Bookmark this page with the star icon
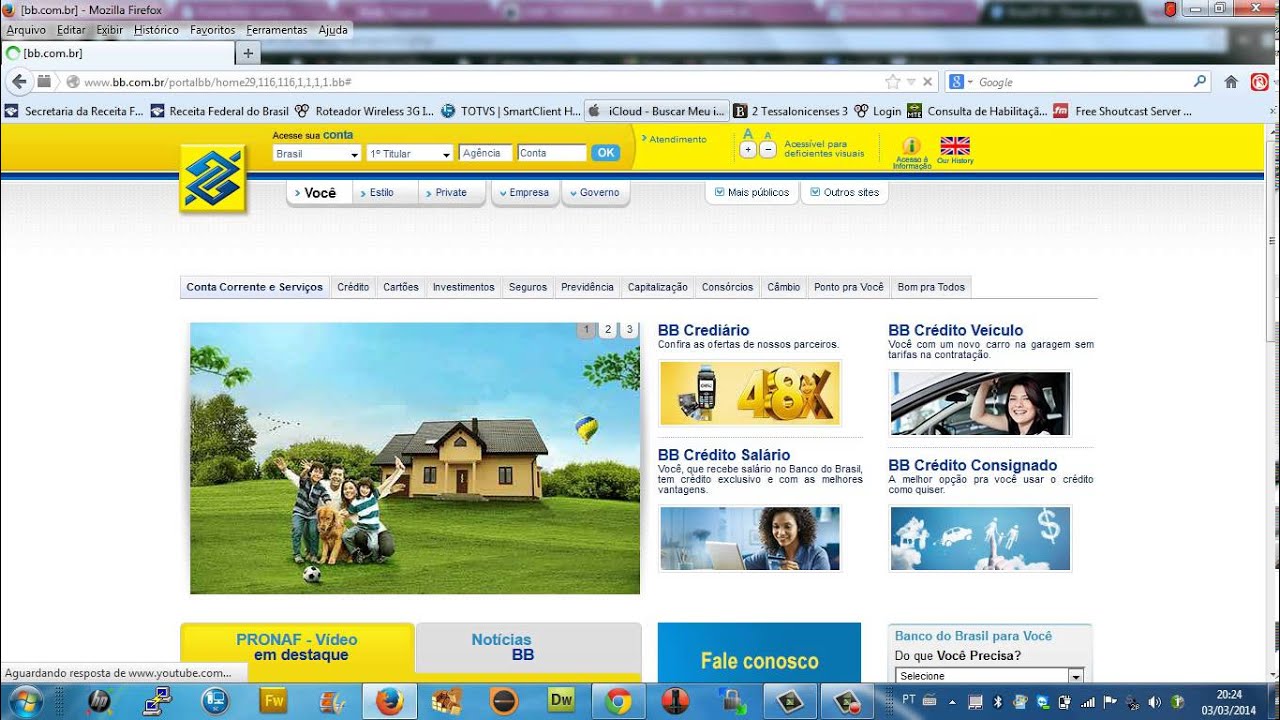Screen dimensions: 1280x720 (892, 82)
